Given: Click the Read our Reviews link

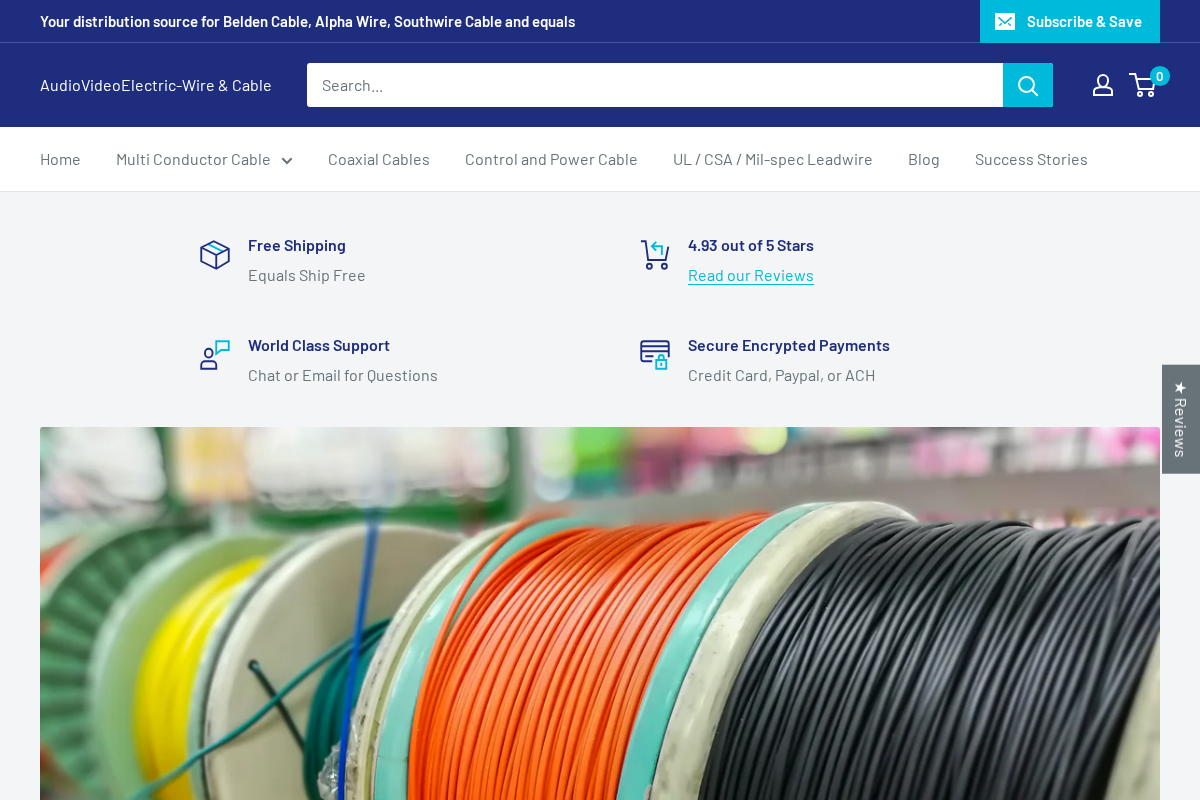Looking at the screenshot, I should tap(750, 275).
